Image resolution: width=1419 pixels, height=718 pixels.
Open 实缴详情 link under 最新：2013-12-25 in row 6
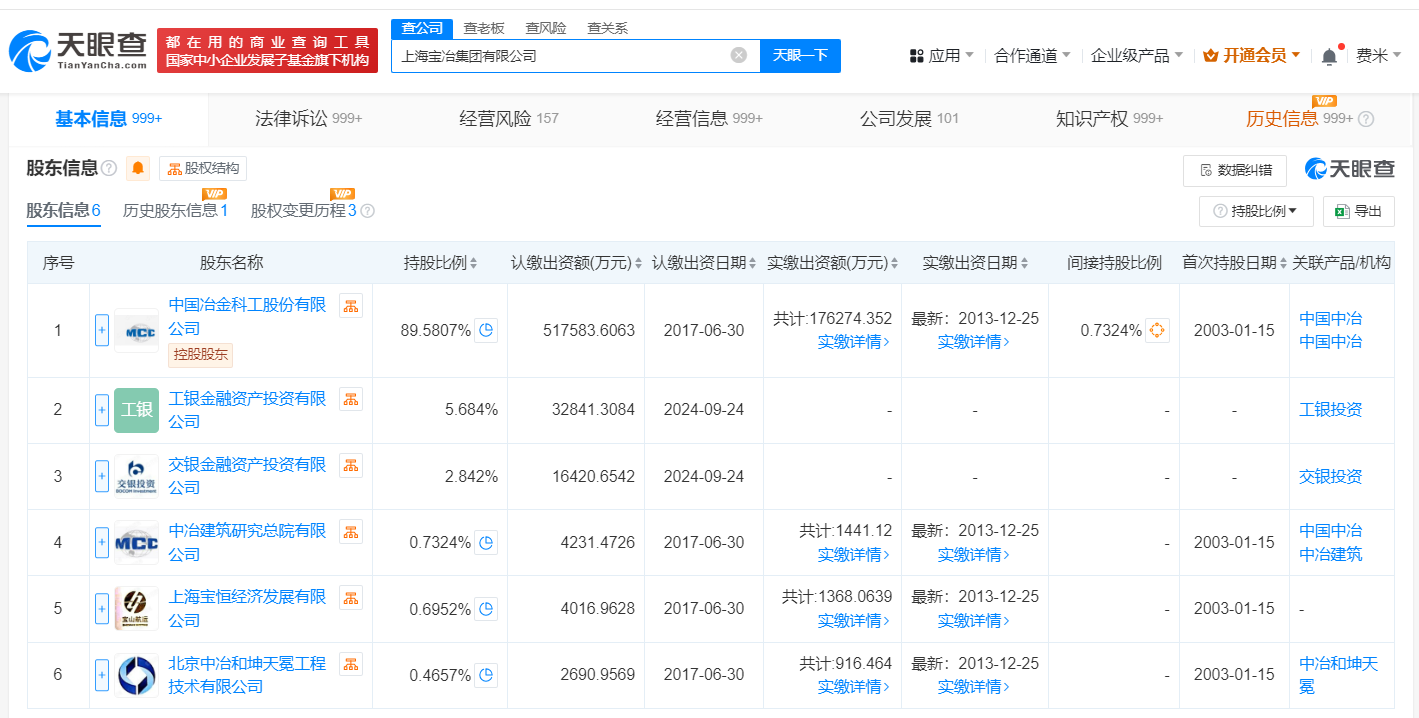[x=974, y=687]
